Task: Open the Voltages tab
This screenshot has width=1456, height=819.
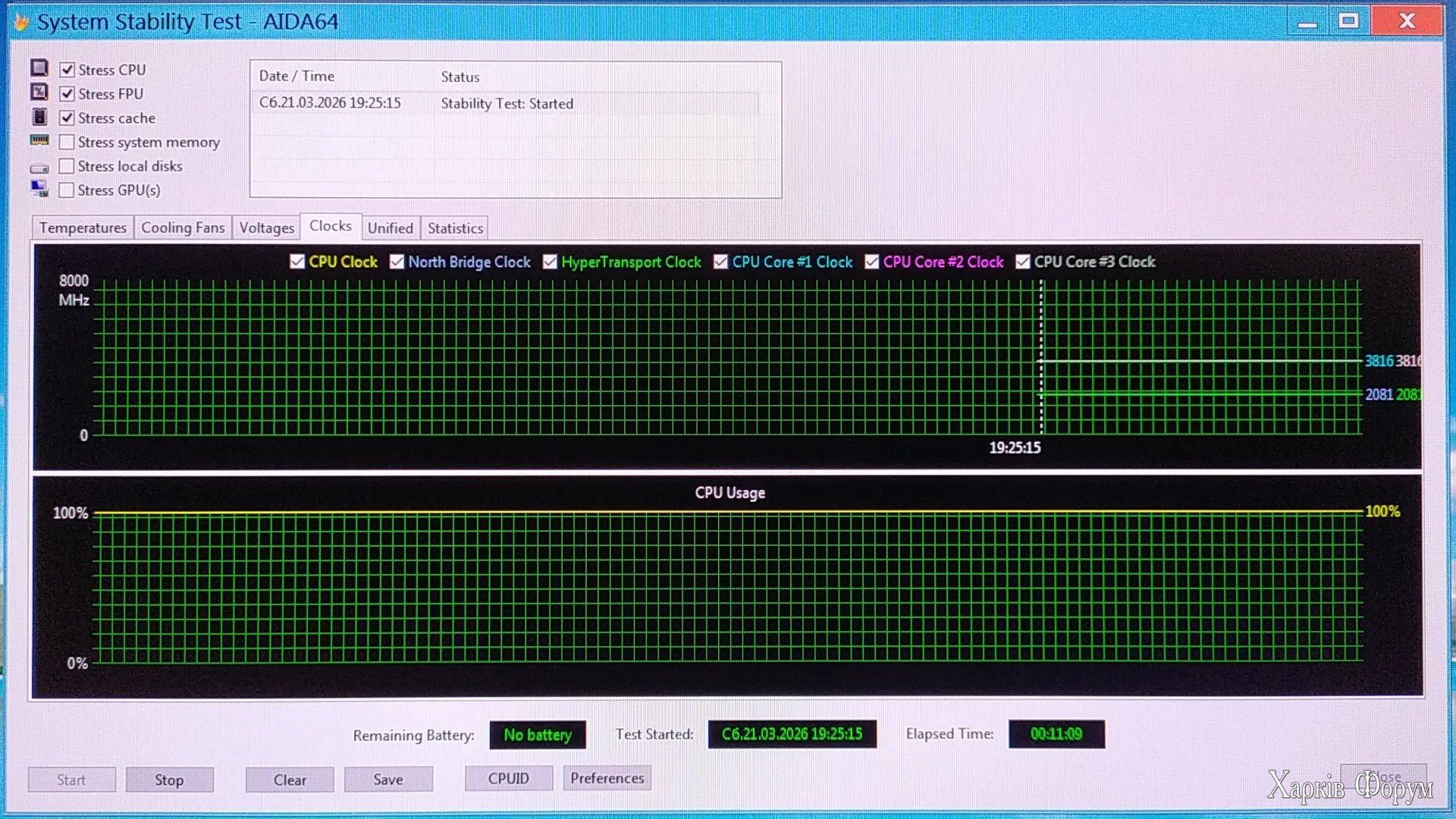Action: [266, 227]
